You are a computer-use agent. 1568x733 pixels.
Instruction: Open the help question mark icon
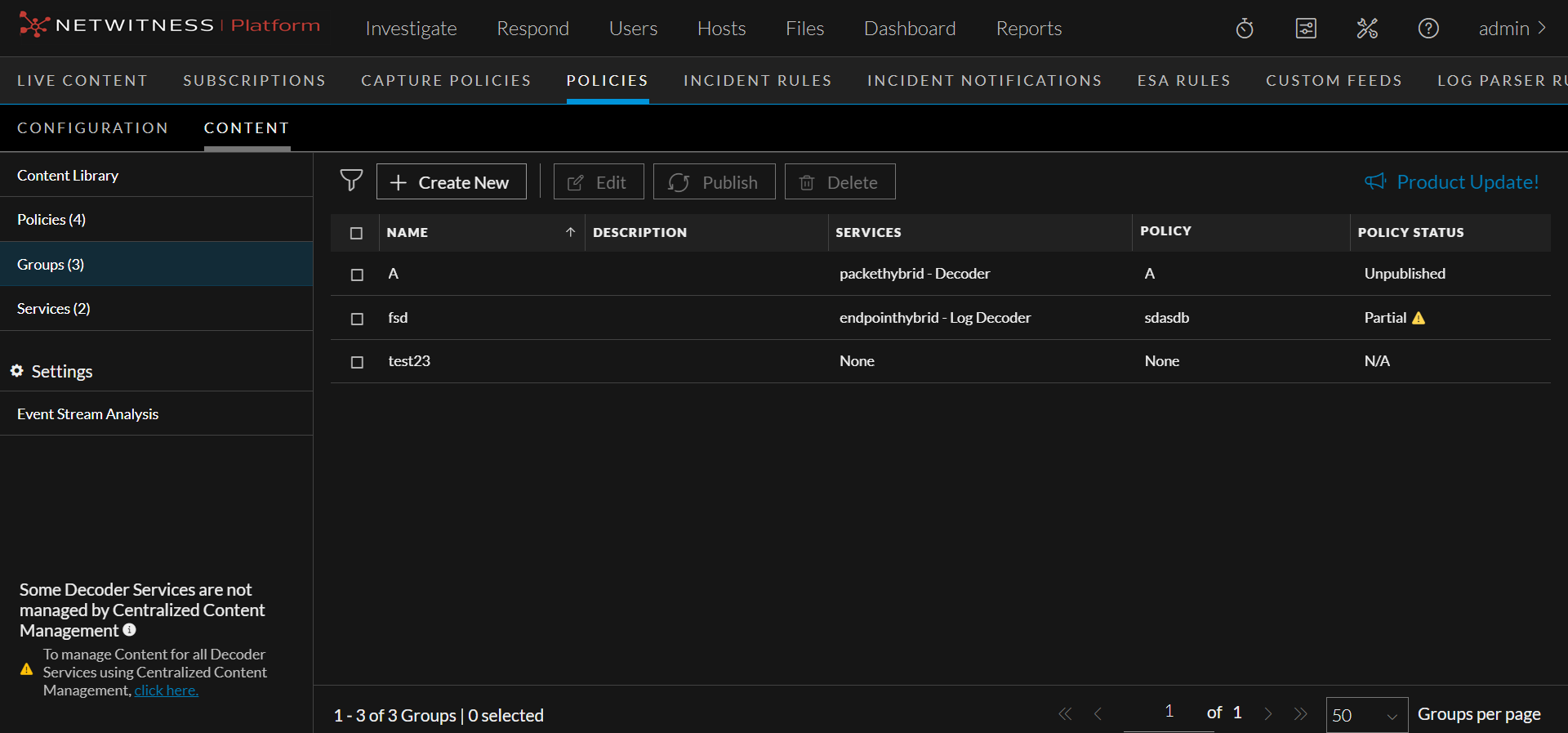coord(1428,29)
